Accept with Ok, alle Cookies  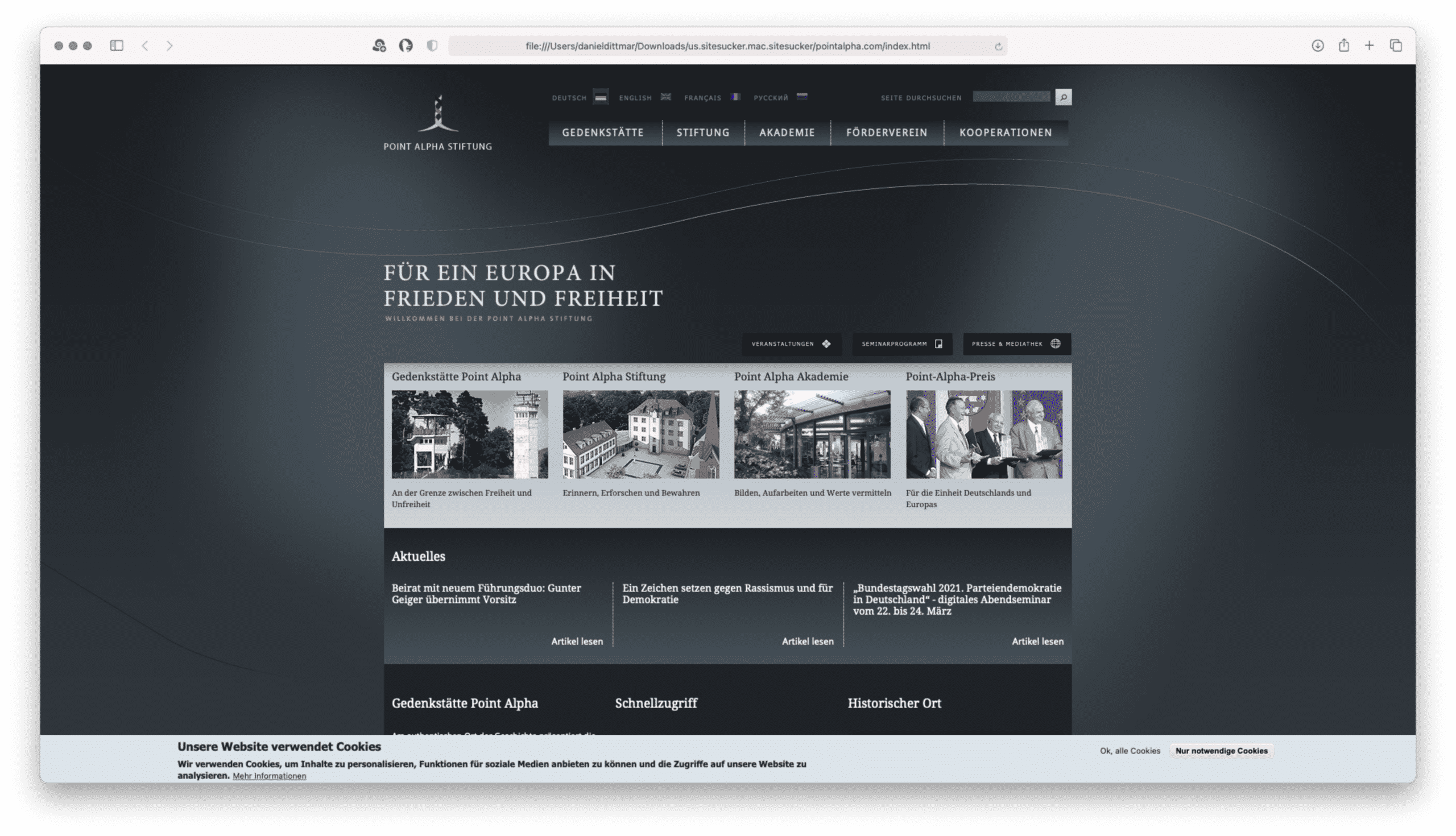1130,751
